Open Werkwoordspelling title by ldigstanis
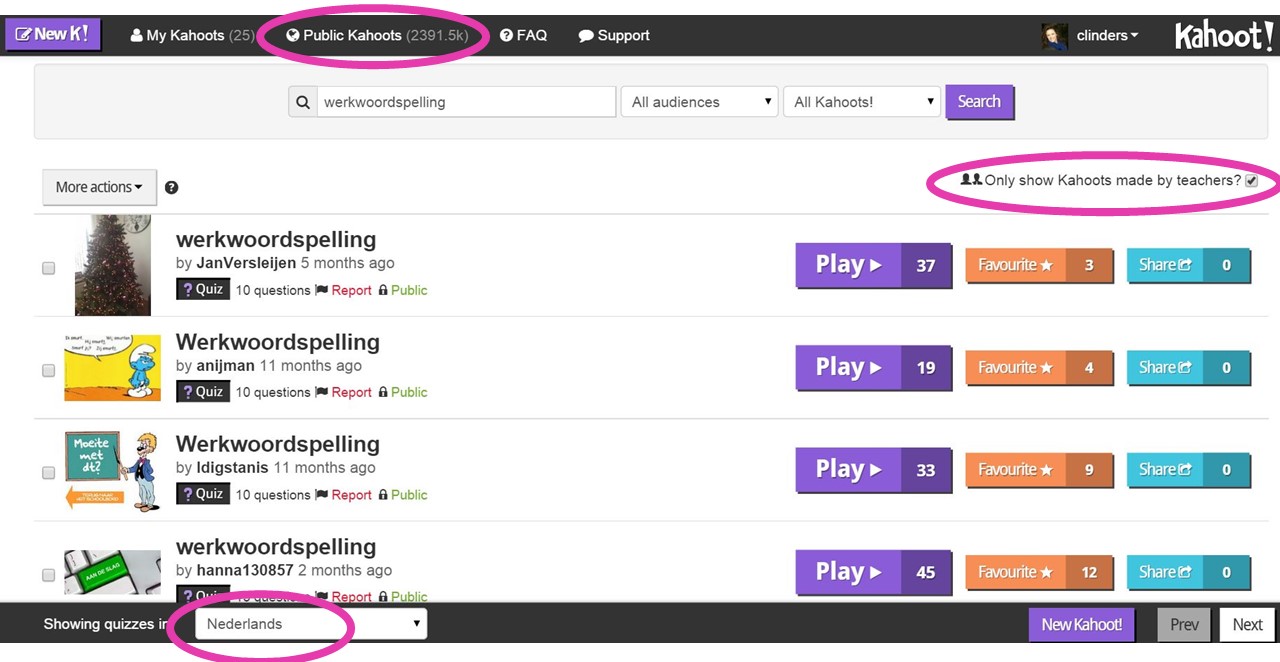The width and height of the screenshot is (1280, 662). tap(278, 444)
